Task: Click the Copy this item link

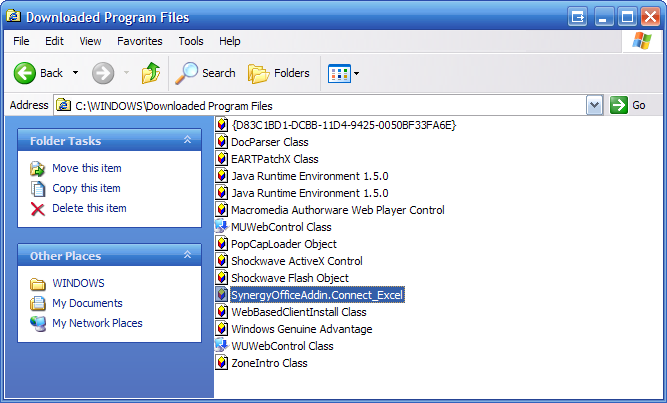Action: point(86,188)
